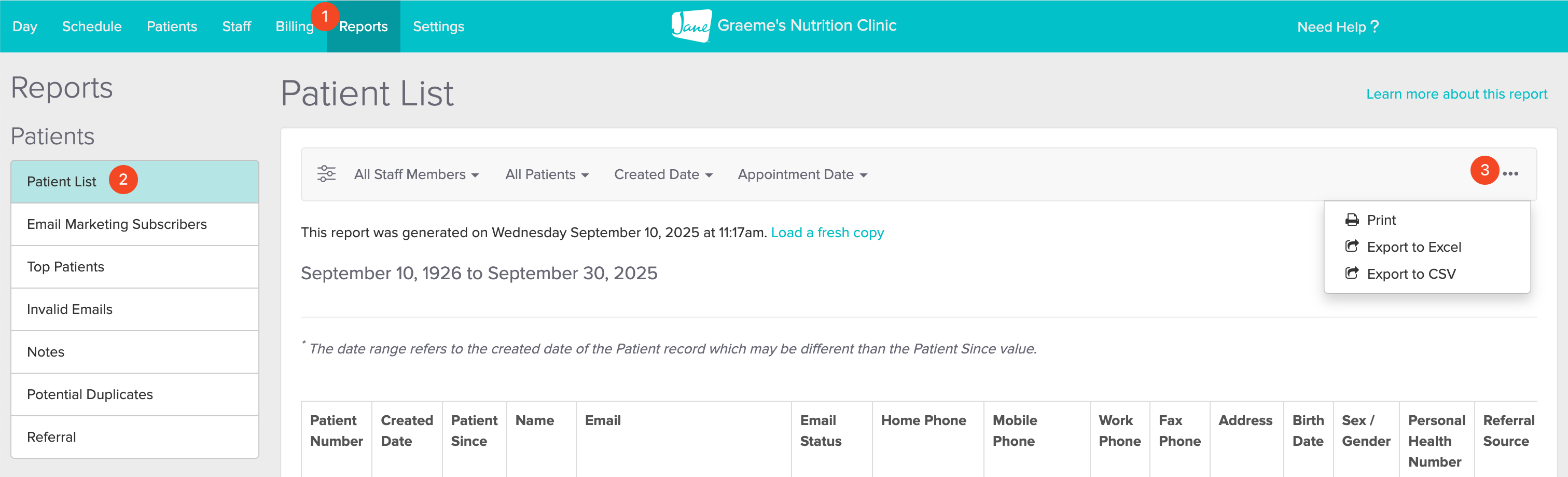Open the report filter settings icon
Image resolution: width=1568 pixels, height=477 pixels.
tap(326, 174)
